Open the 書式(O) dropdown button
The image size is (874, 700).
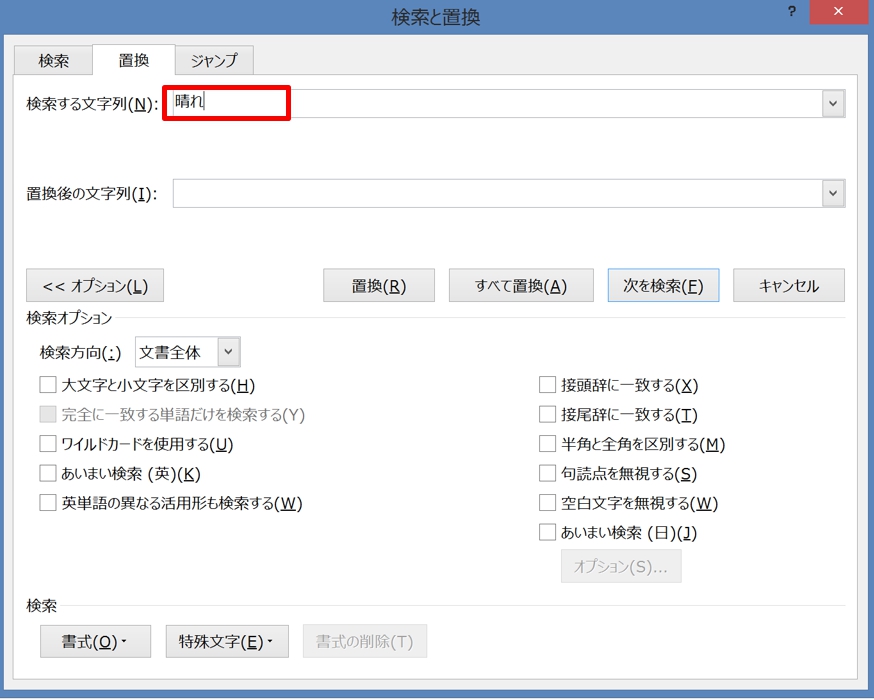[x=95, y=641]
